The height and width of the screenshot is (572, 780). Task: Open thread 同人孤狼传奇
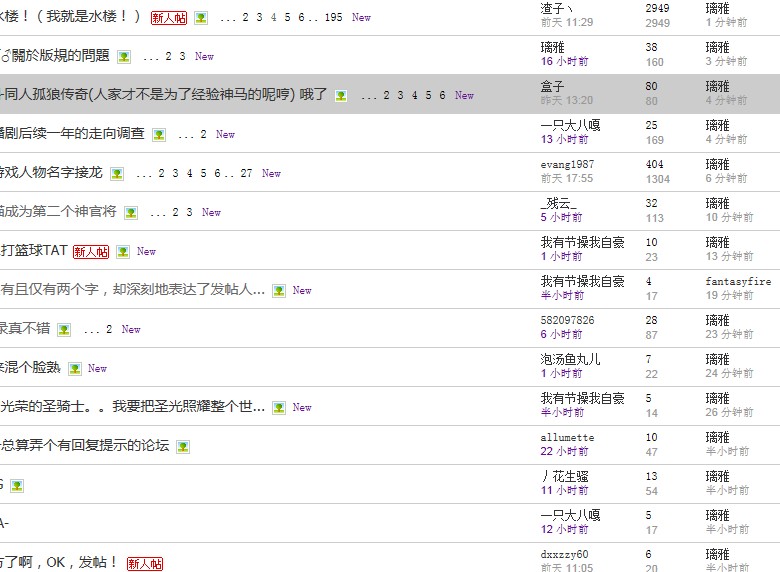tap(163, 94)
